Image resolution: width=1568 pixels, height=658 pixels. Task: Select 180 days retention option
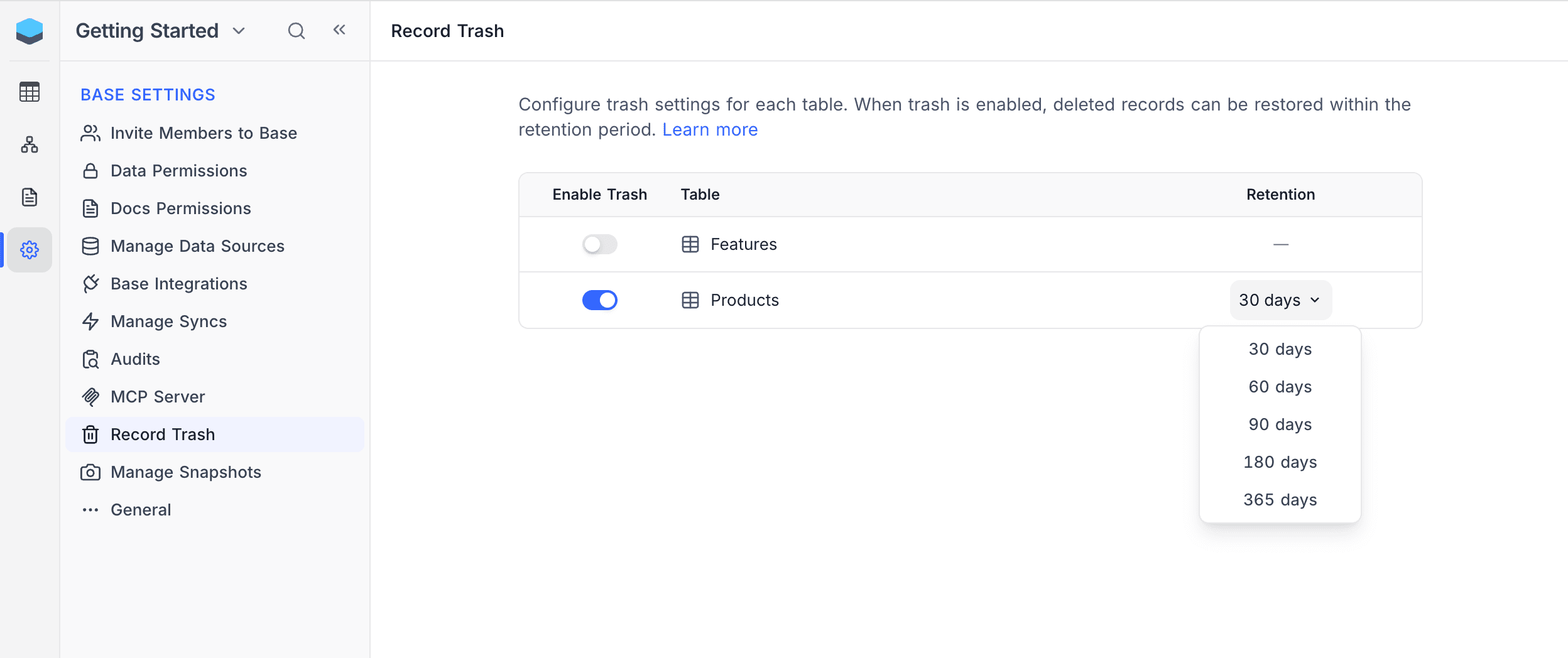pyautogui.click(x=1280, y=461)
